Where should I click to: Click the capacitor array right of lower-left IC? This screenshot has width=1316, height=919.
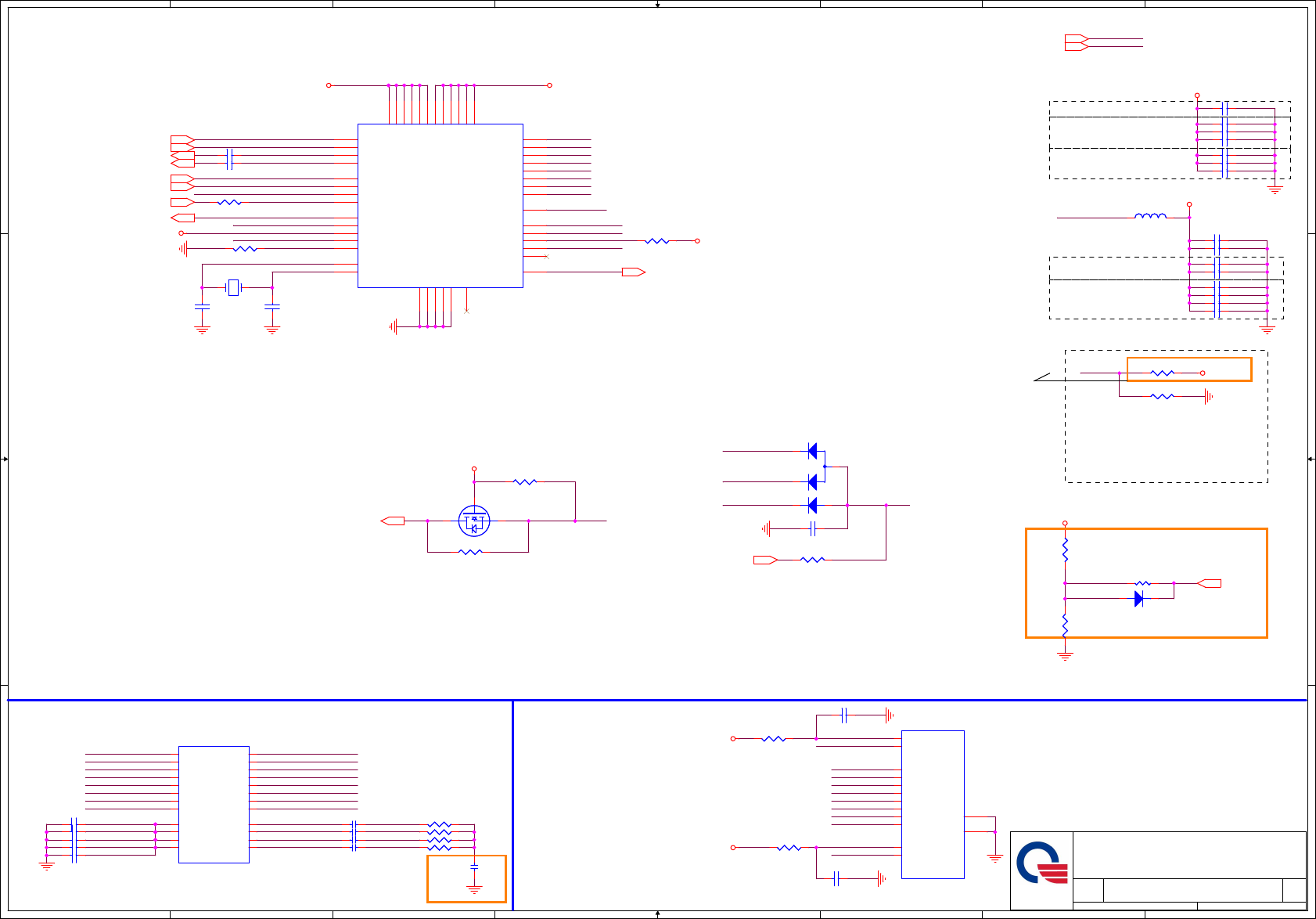354,836
